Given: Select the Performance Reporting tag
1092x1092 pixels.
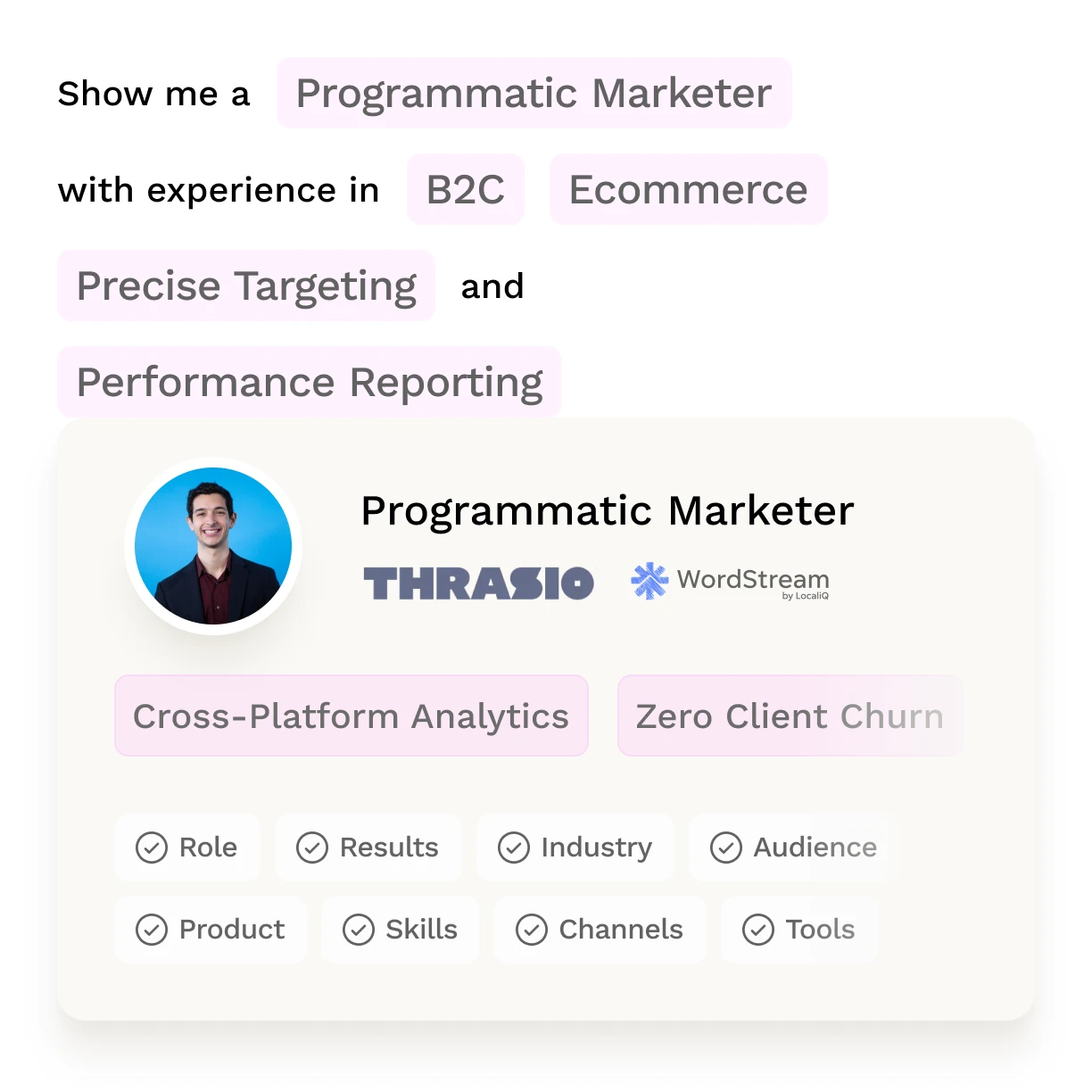Looking at the screenshot, I should (310, 382).
